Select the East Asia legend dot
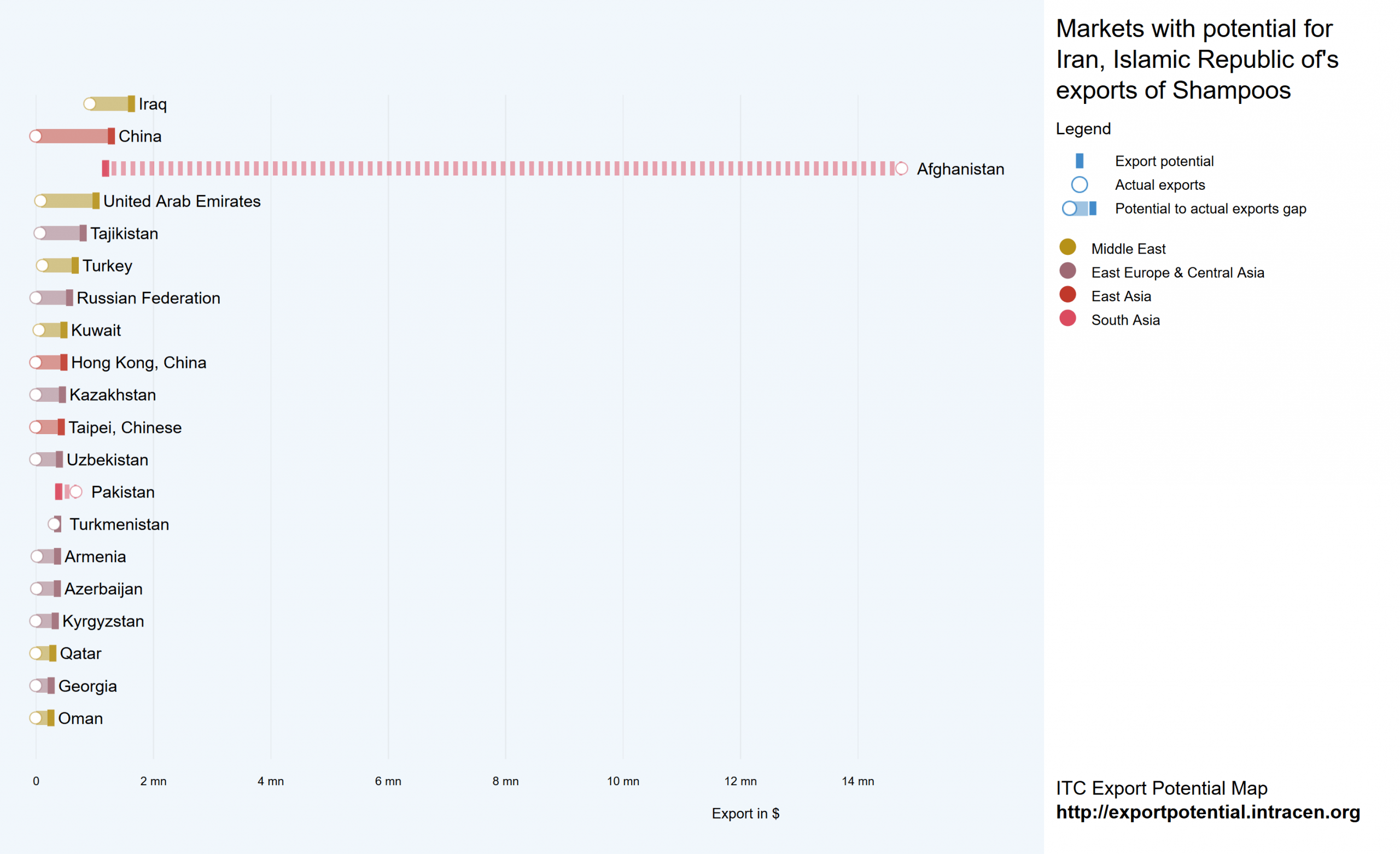The image size is (1400, 854). coord(1067,295)
